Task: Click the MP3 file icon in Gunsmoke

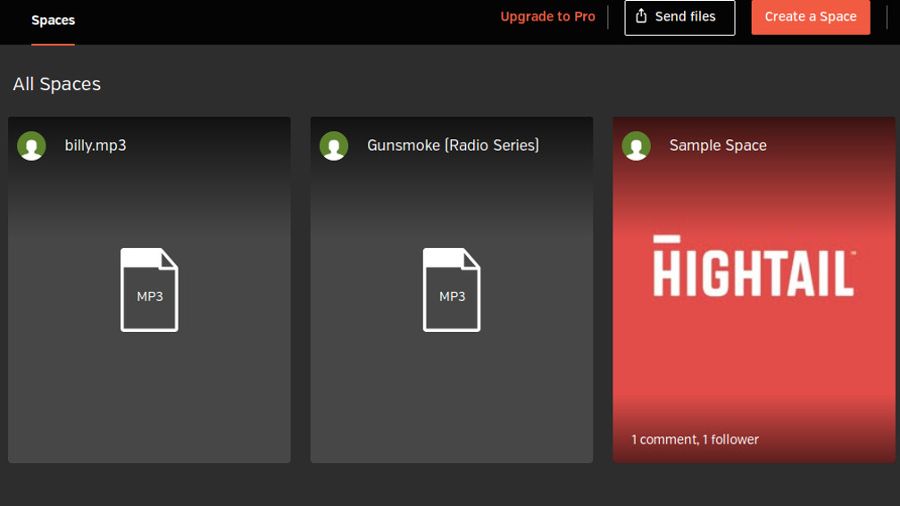Action: (452, 290)
